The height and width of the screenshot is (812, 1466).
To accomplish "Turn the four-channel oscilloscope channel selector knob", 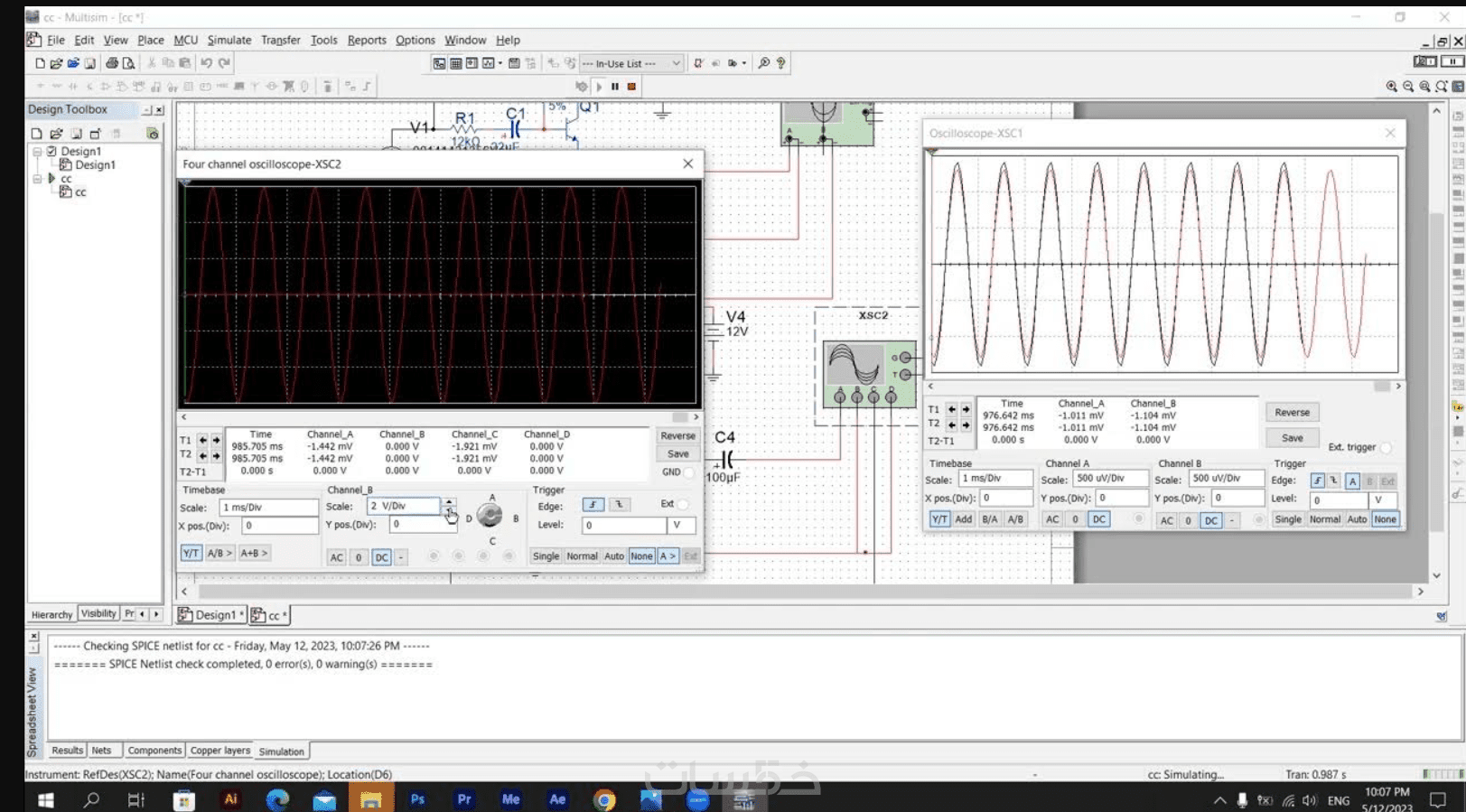I will click(490, 516).
